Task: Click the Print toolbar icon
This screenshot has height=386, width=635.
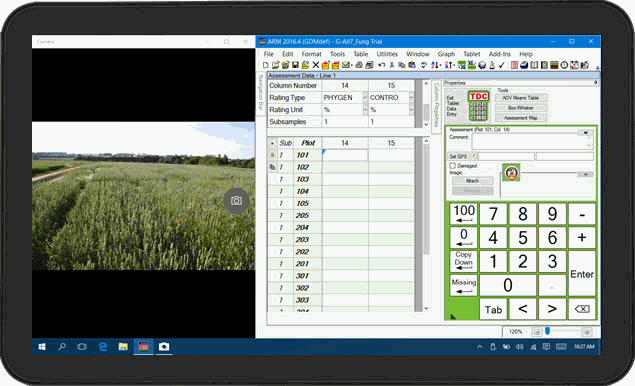Action: pyautogui.click(x=359, y=65)
